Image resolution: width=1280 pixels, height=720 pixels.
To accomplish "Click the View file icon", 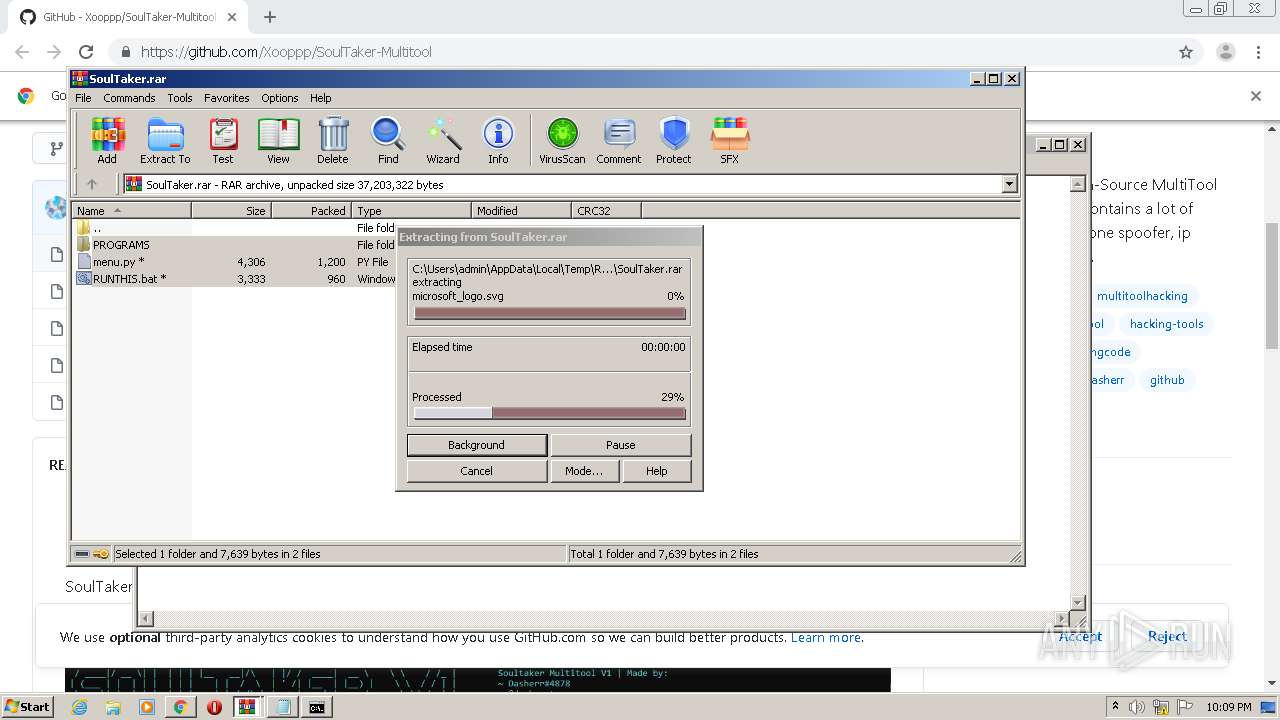I will (278, 140).
